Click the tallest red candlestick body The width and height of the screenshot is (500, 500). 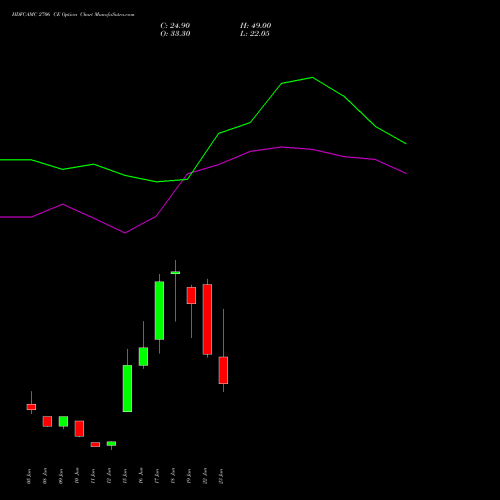click(x=207, y=319)
